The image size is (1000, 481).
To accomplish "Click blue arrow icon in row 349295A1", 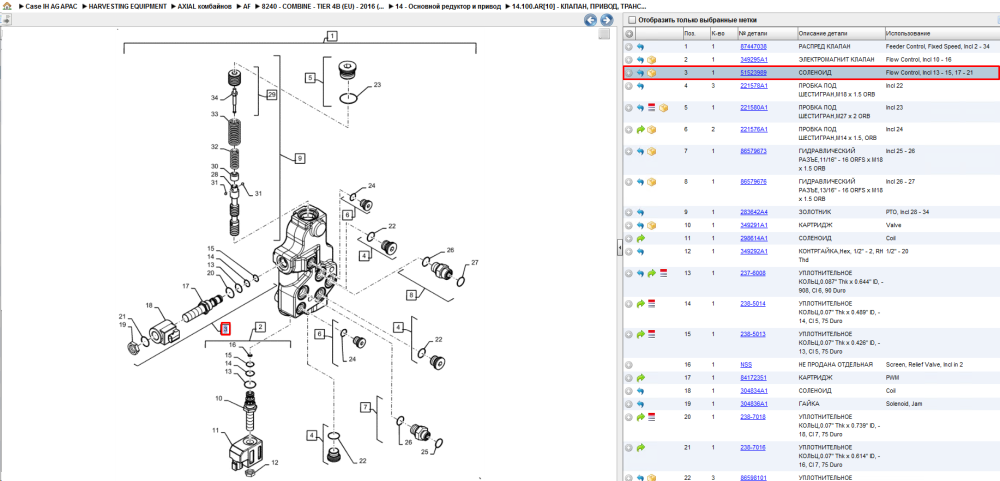I will [x=640, y=60].
